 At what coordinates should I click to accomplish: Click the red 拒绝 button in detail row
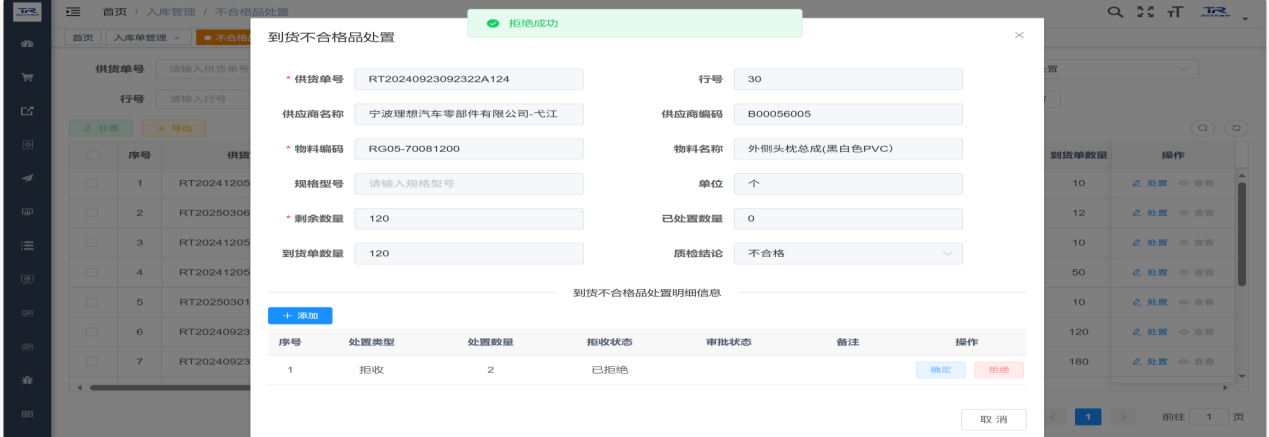[x=999, y=370]
